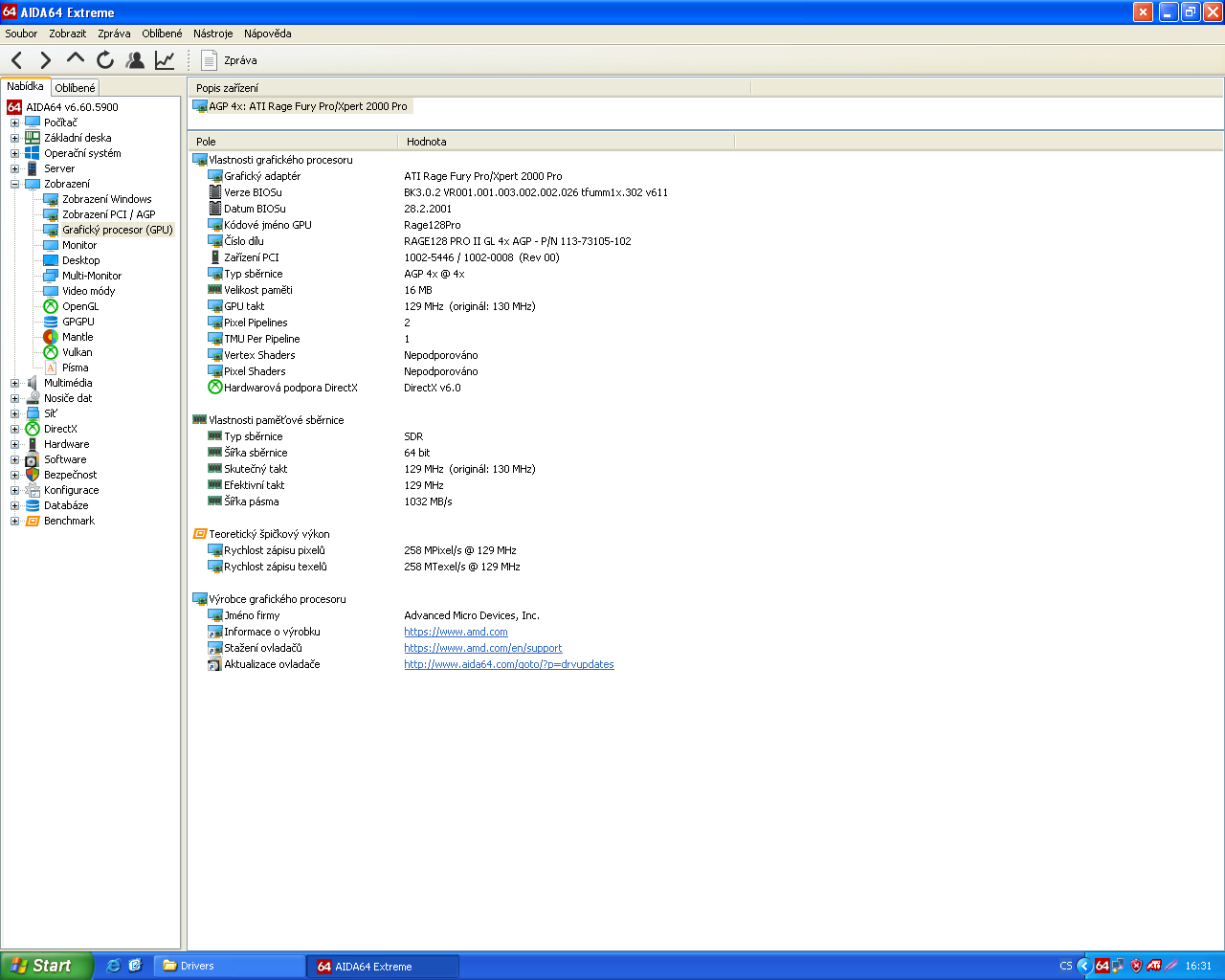
Task: Click the Windows Start button
Action: pyautogui.click(x=46, y=966)
